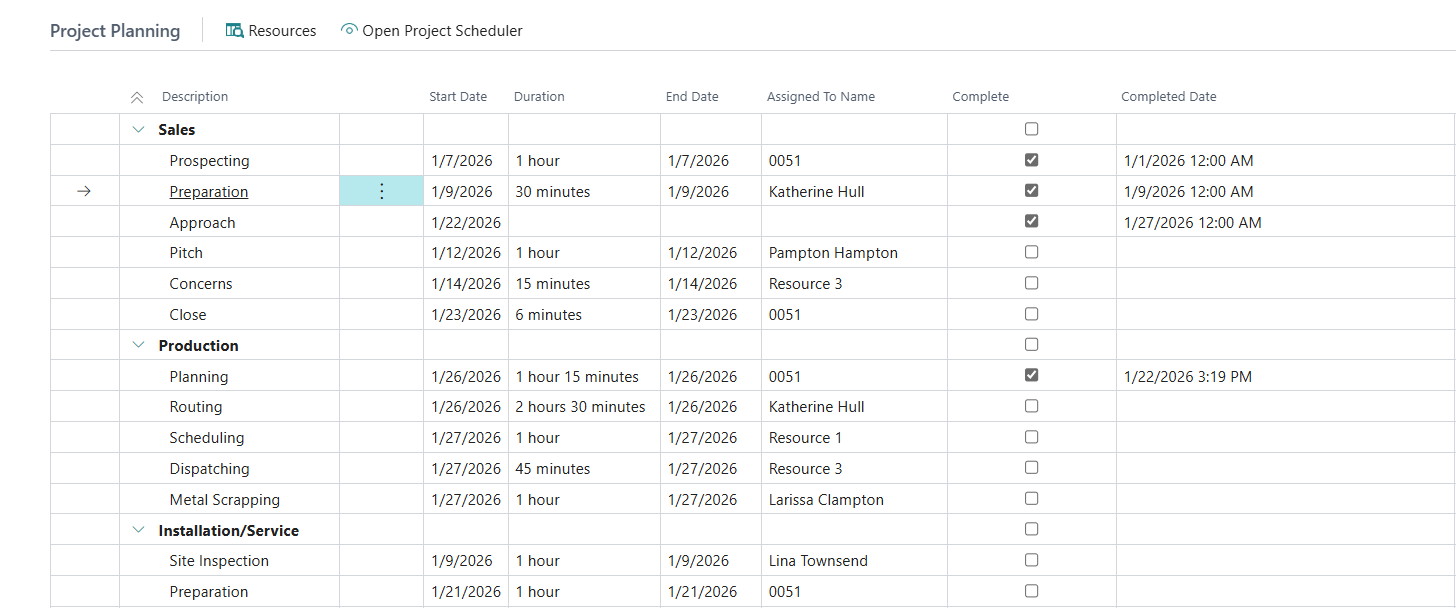The width and height of the screenshot is (1456, 608).
Task: Click the collapse-all double chevron icon
Action: point(137,97)
